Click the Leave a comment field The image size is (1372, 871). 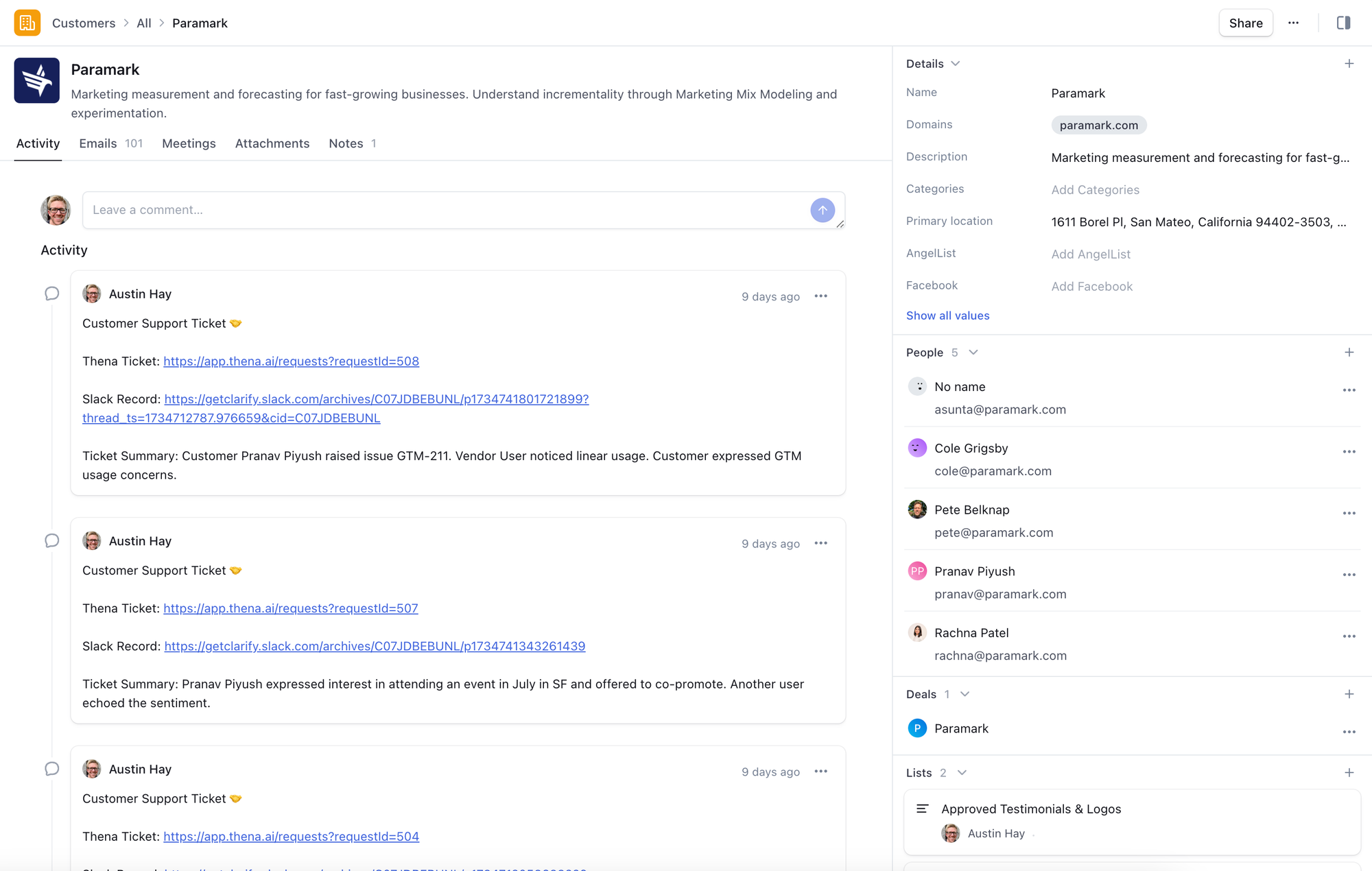[x=446, y=210]
